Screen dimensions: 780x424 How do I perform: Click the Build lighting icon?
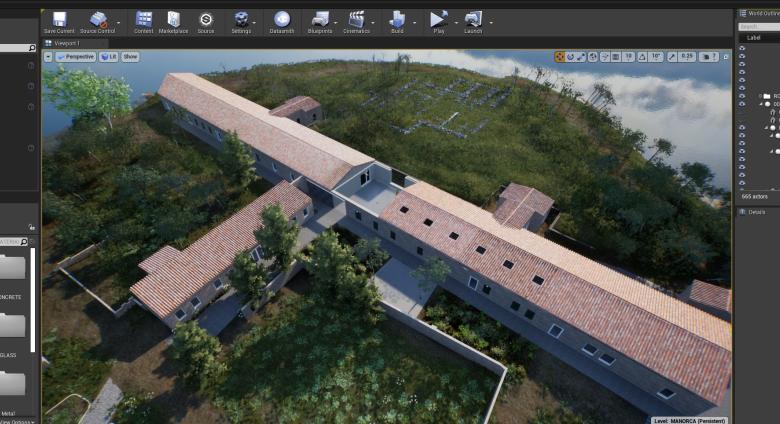397,22
